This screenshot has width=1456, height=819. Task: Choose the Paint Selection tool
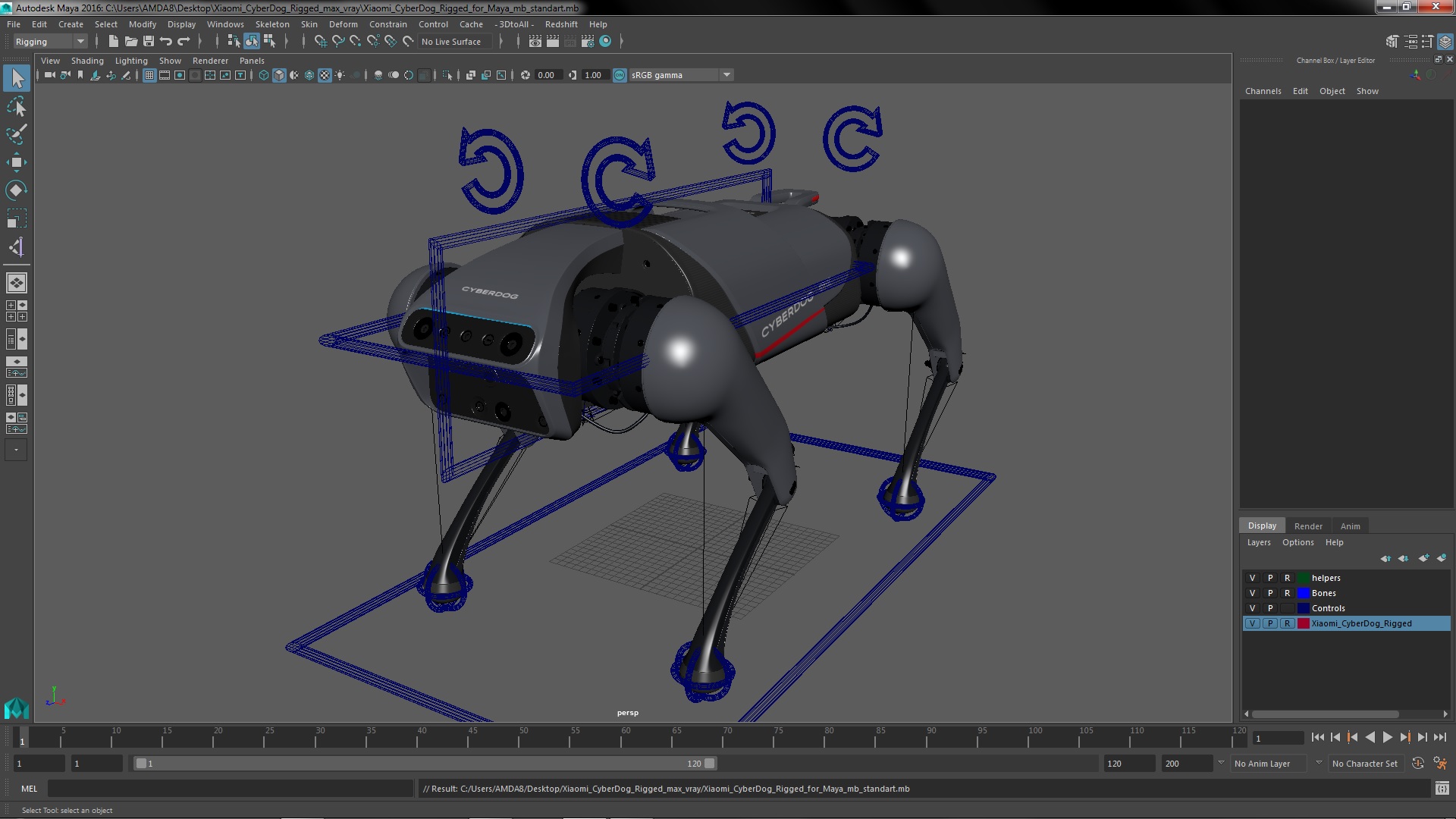(17, 134)
